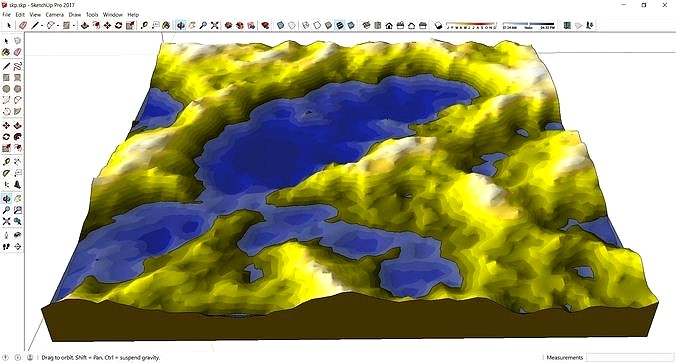The width and height of the screenshot is (676, 363).
Task: Activate the Zoom Window tool
Action: (x=17, y=210)
